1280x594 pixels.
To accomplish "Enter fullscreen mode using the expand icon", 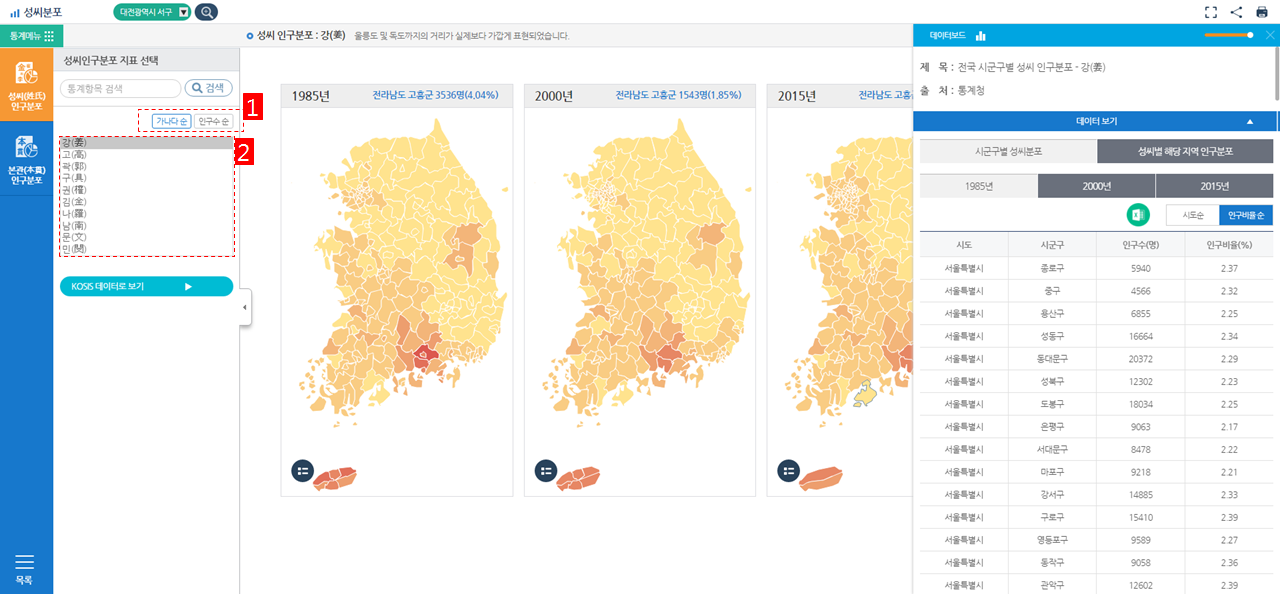I will (1211, 12).
